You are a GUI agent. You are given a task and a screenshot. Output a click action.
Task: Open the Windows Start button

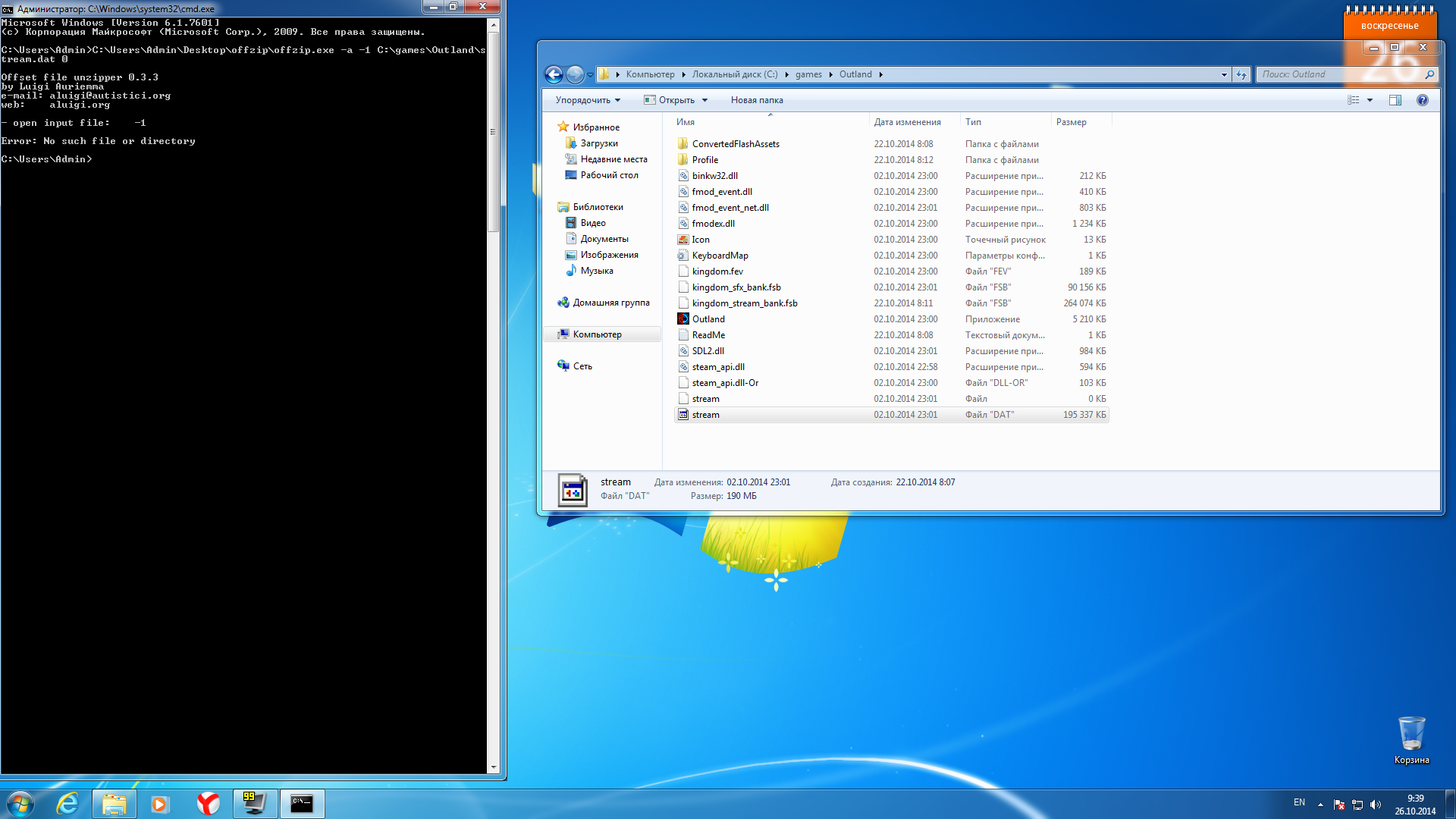pyautogui.click(x=20, y=804)
